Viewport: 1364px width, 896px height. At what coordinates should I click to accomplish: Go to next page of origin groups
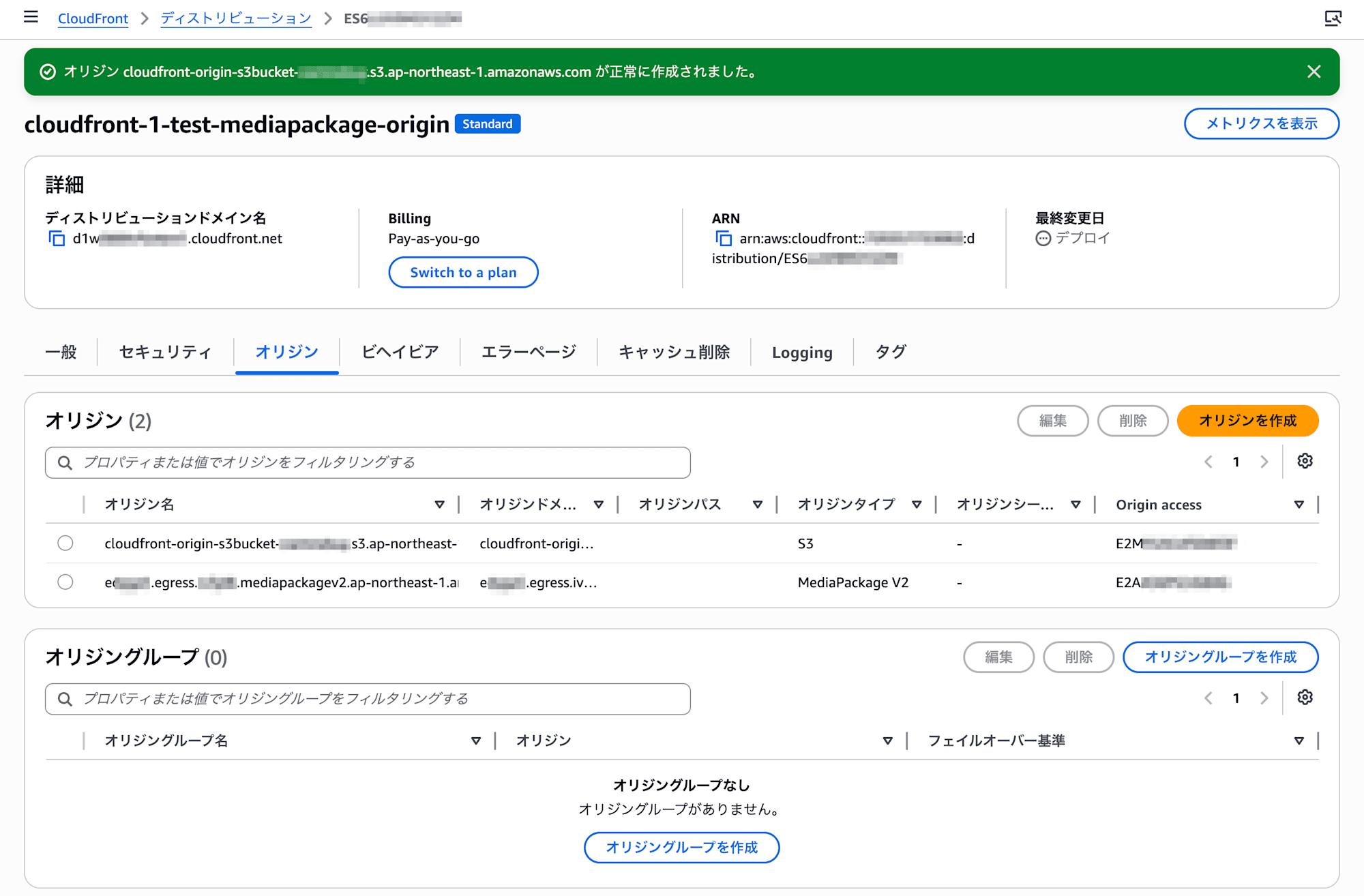click(1264, 698)
